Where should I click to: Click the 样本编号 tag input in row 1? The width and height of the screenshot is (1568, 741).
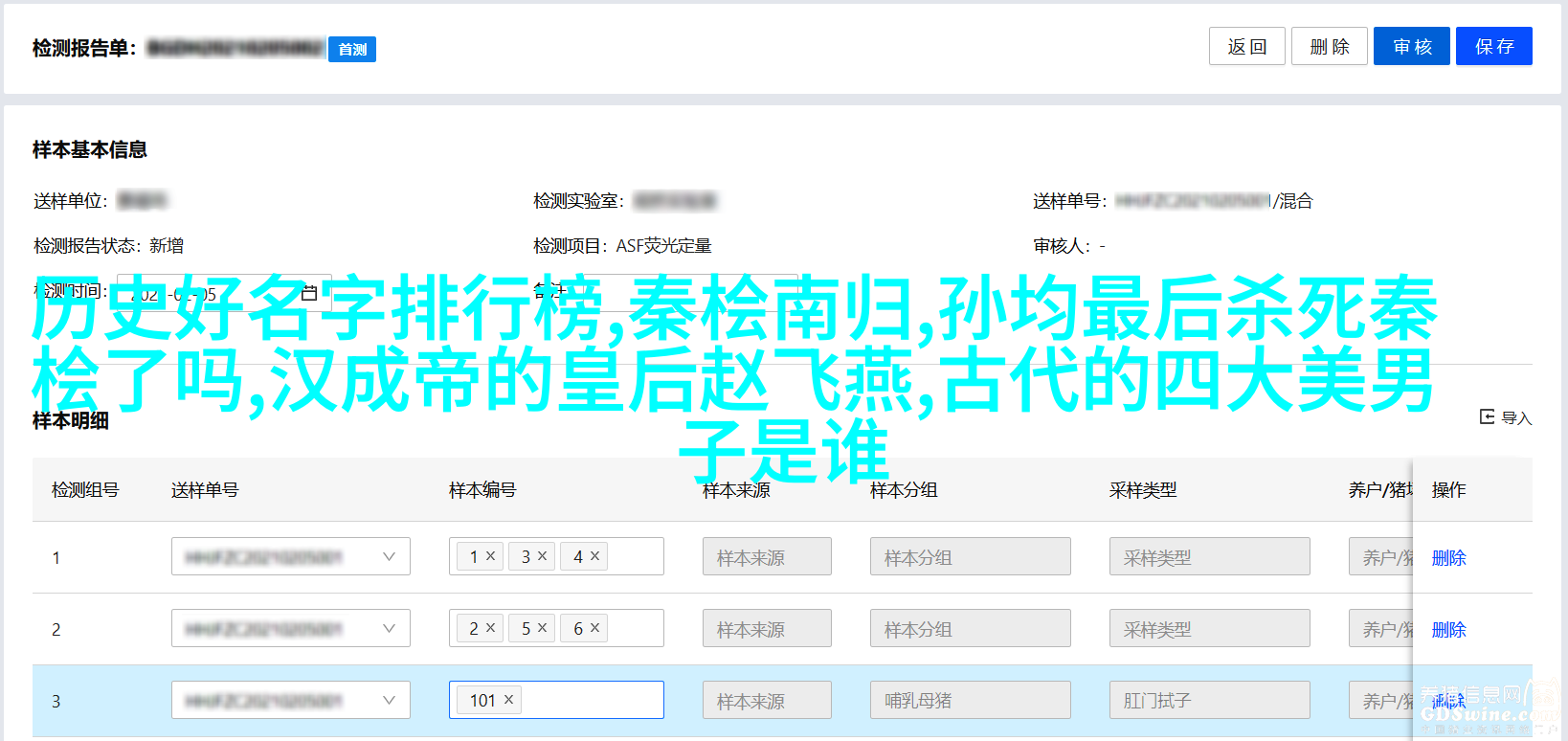pyautogui.click(x=556, y=556)
